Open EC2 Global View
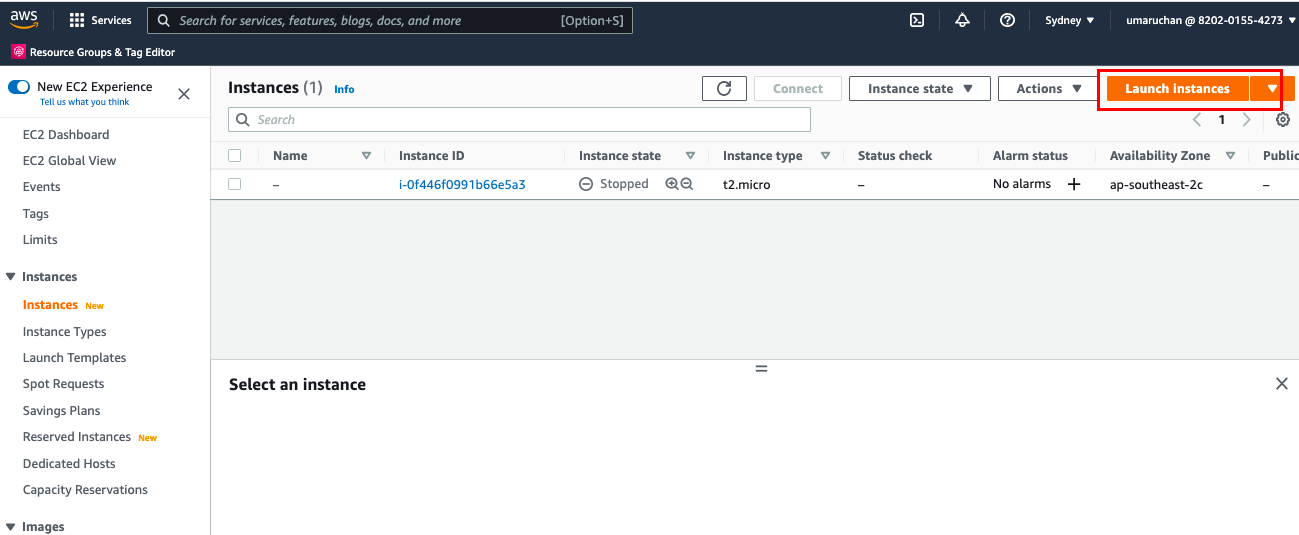Screen dimensions: 1299x535 69,161
